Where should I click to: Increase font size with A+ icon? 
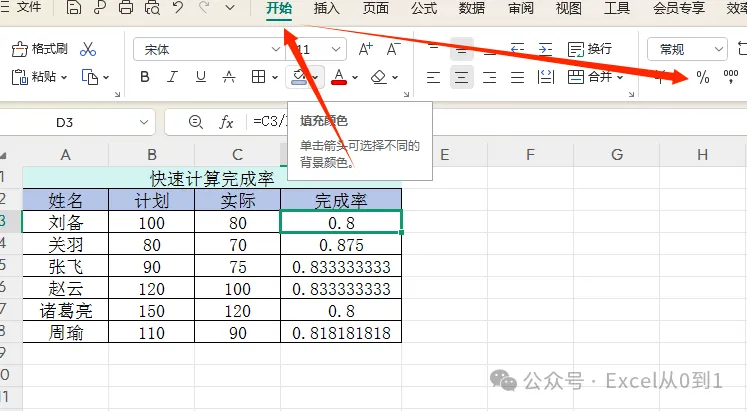pos(365,49)
